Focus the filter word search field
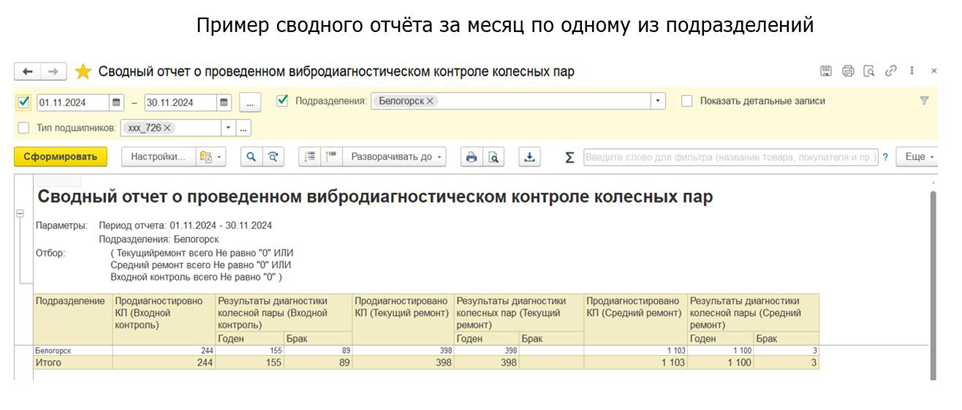Viewport: 962px width, 410px height. (731, 157)
